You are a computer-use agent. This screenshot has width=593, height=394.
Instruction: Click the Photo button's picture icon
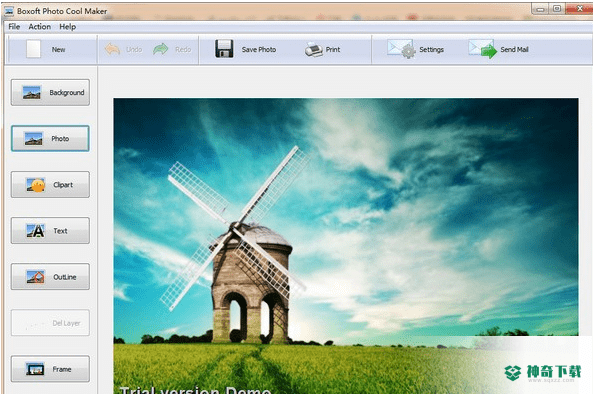coord(33,138)
